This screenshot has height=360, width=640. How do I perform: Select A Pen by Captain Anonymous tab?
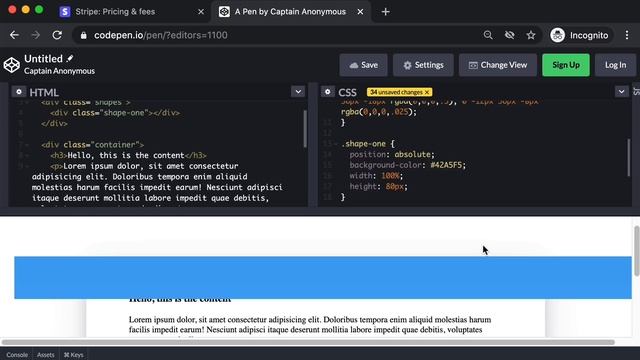[x=290, y=12]
